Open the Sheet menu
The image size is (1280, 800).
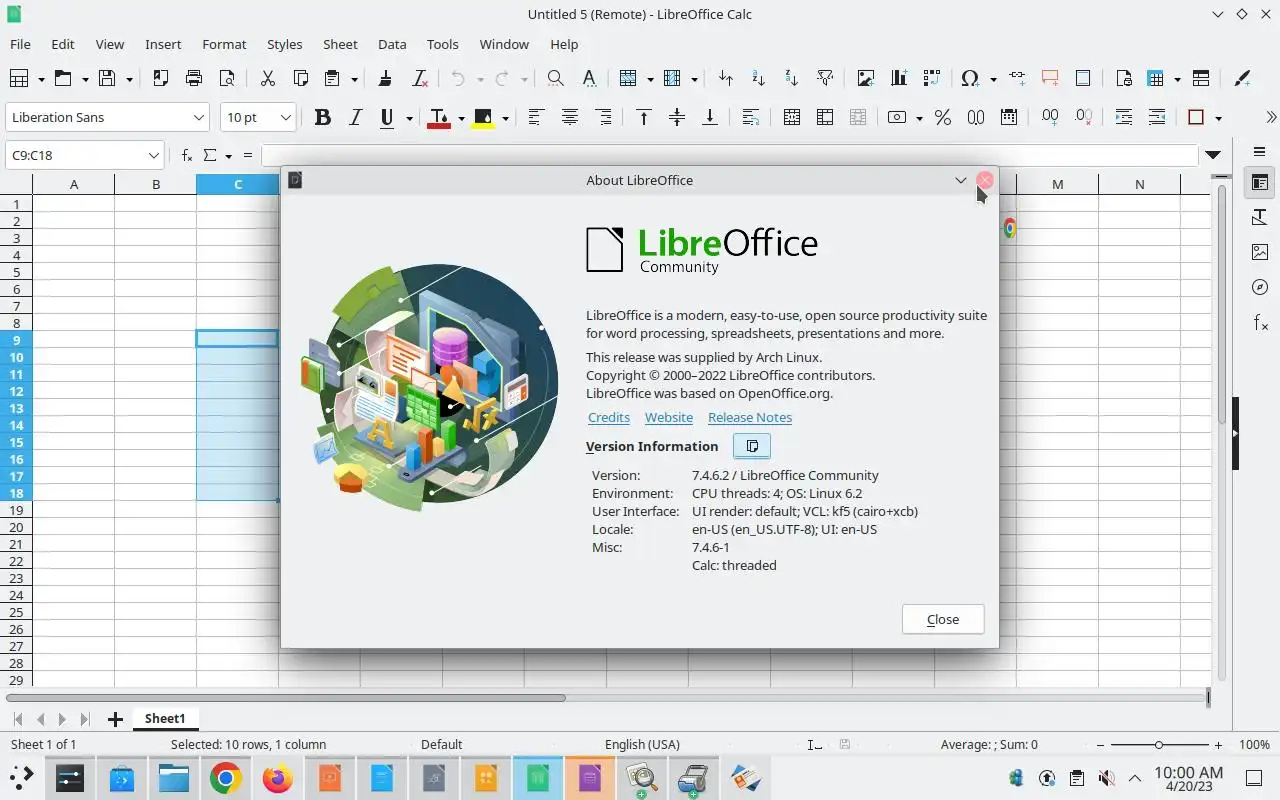click(x=340, y=44)
